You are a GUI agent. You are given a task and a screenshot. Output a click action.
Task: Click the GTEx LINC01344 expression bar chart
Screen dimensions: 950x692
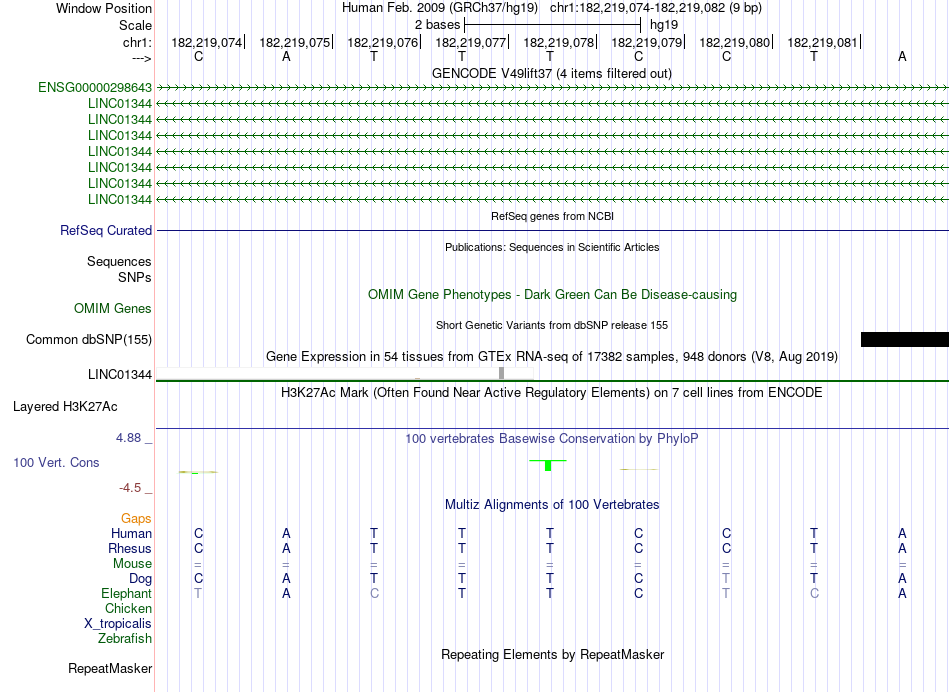tap(345, 374)
